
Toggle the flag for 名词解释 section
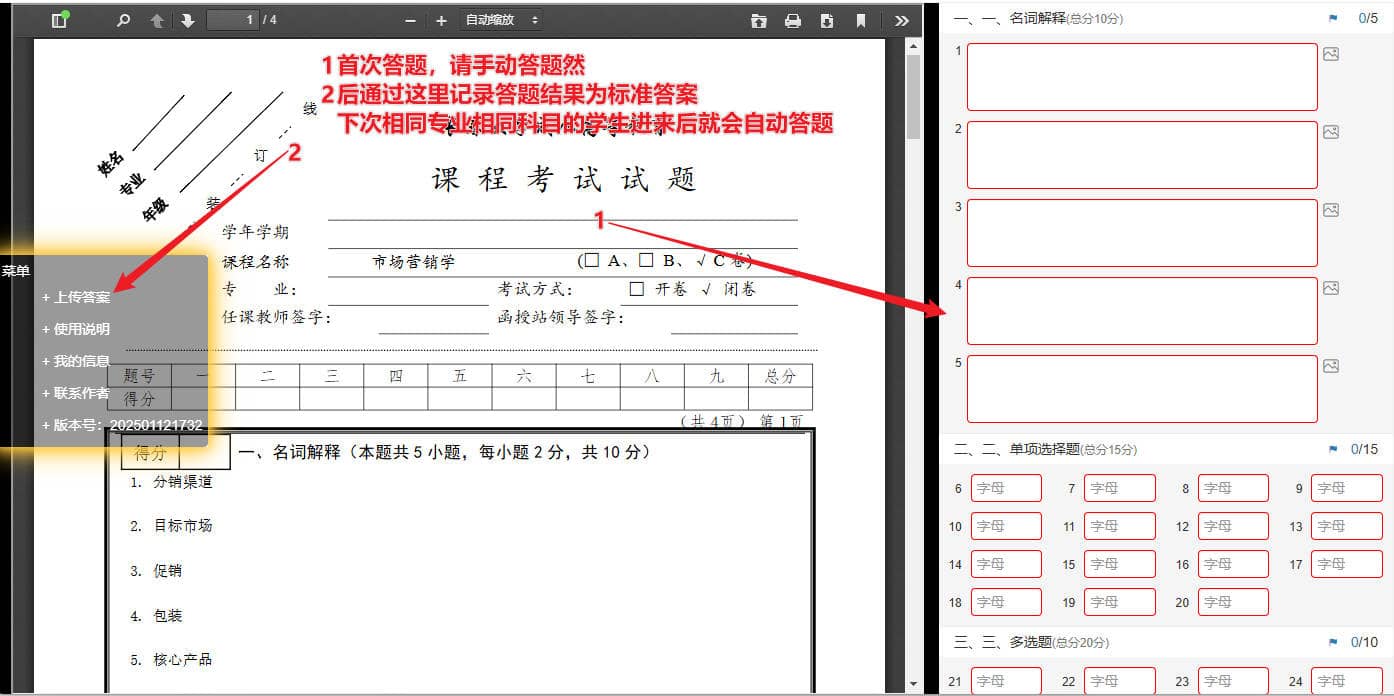1333,18
